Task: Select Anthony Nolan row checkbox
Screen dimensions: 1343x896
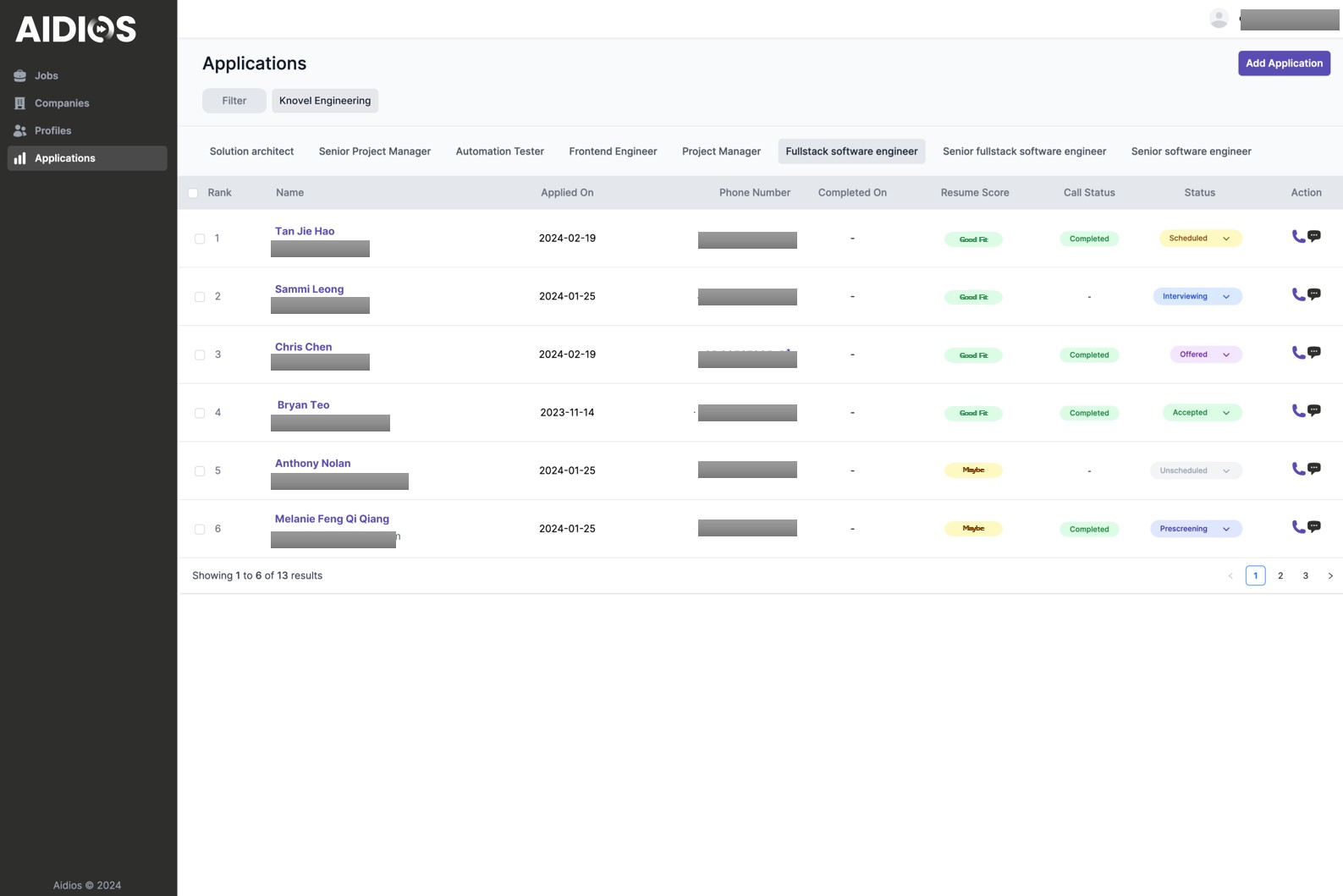Action: tap(200, 471)
